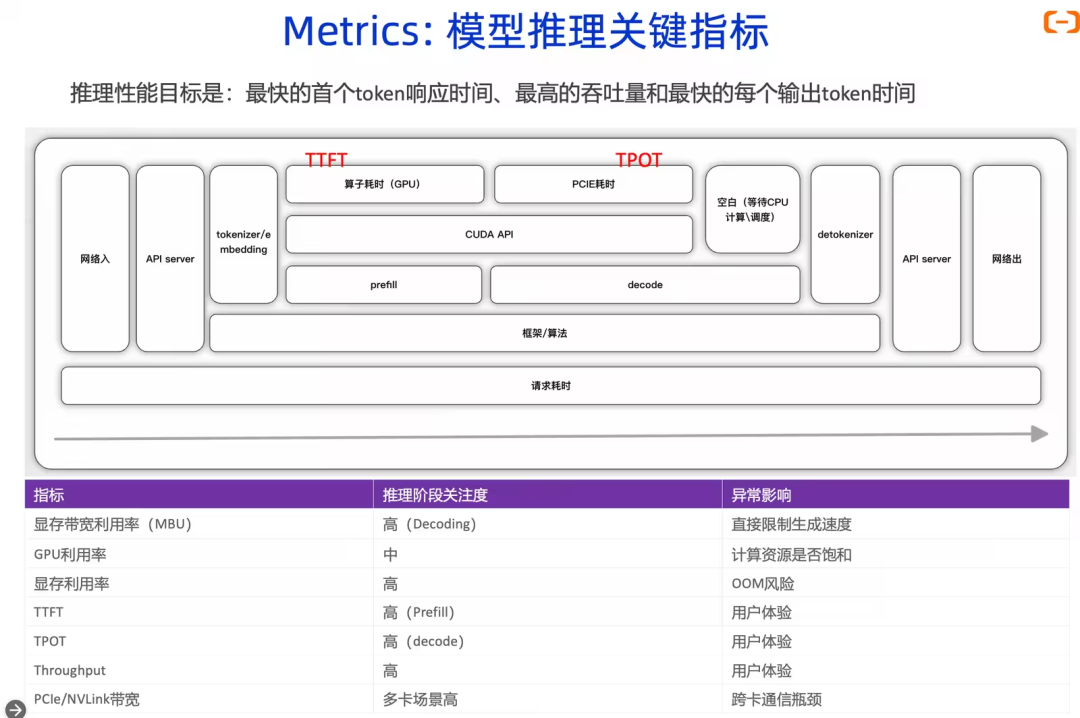This screenshot has height=718, width=1080.
Task: Select the tokenizer/embedding block
Action: 243,235
